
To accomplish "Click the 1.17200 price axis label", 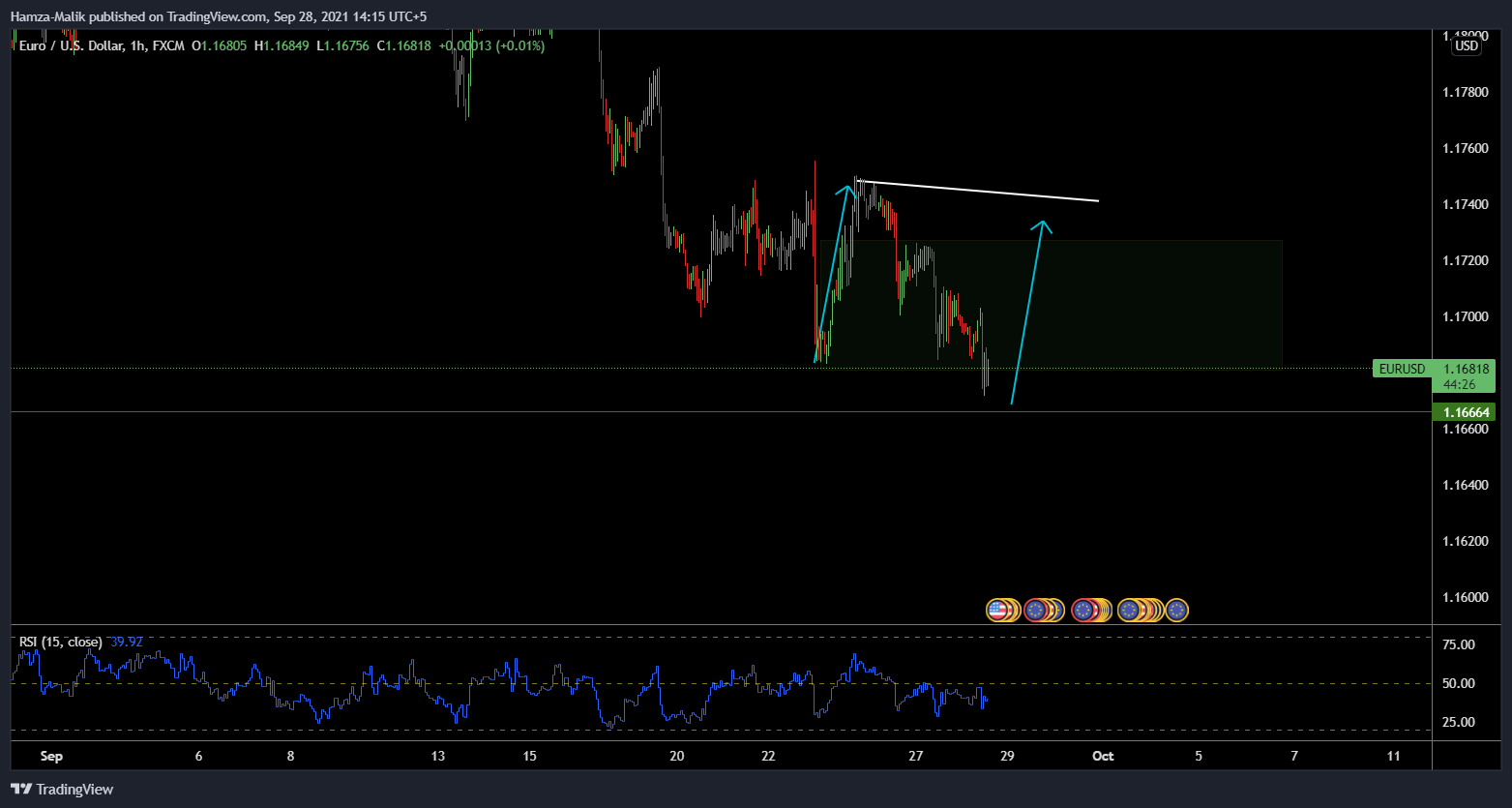I will [x=1465, y=260].
